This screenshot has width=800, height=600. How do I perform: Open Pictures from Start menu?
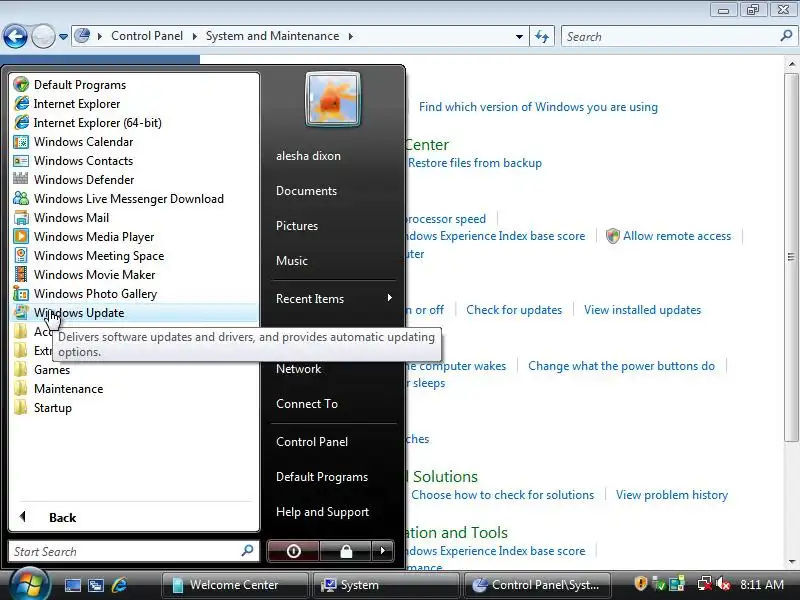pos(297,226)
